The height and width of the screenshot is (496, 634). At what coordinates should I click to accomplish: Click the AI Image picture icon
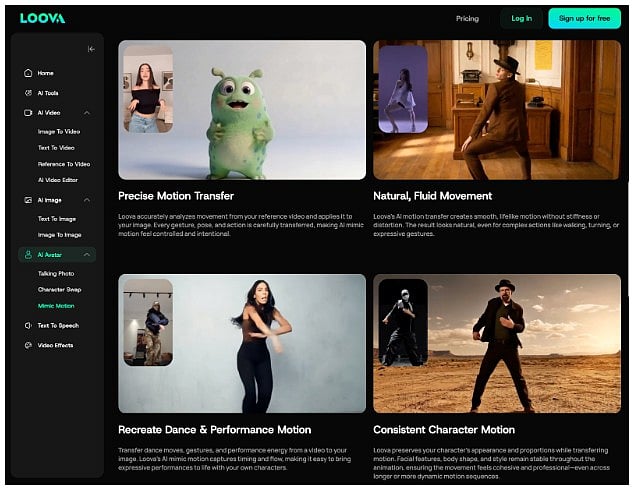pos(28,200)
